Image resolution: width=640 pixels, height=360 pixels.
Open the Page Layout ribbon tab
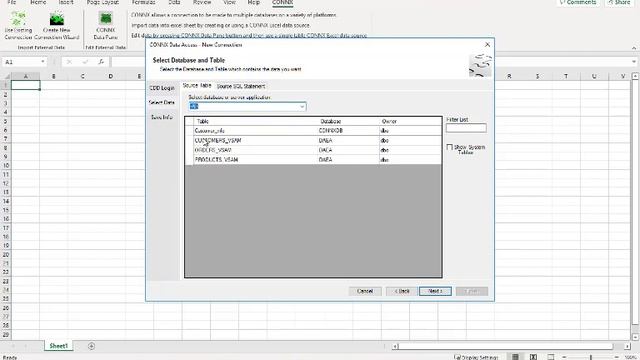tap(102, 2)
